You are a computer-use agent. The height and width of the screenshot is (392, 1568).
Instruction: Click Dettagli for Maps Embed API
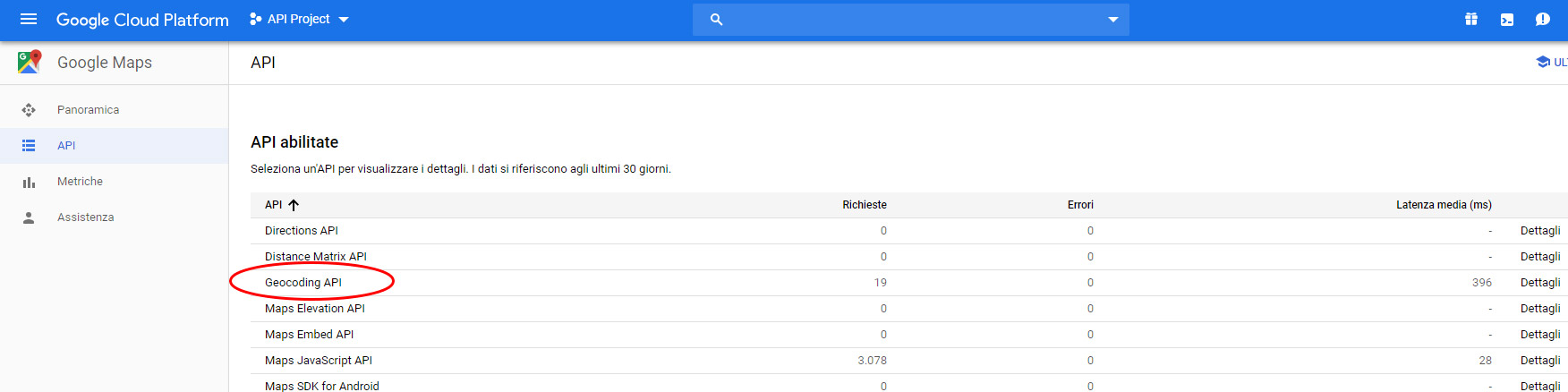click(x=1540, y=335)
